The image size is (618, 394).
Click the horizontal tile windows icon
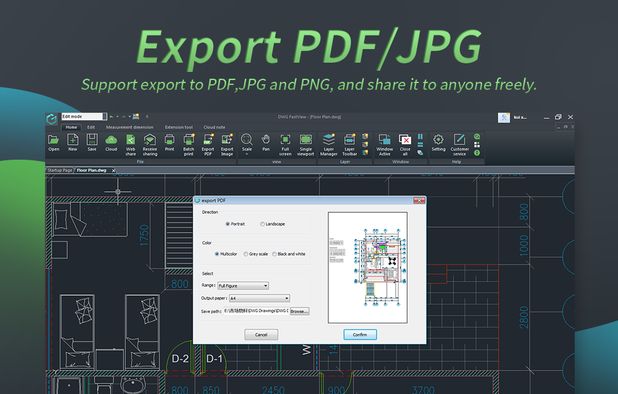click(x=420, y=145)
